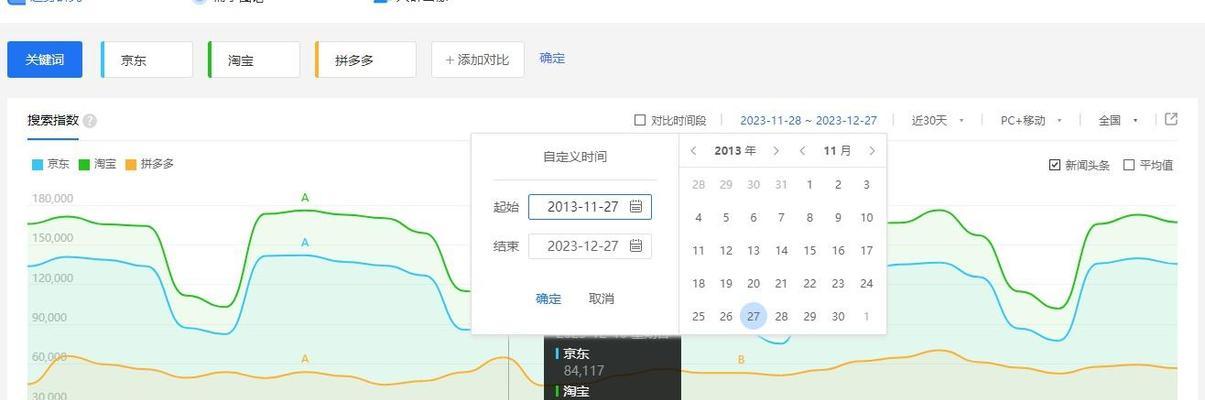Pick day 8 in the calendar

809,217
